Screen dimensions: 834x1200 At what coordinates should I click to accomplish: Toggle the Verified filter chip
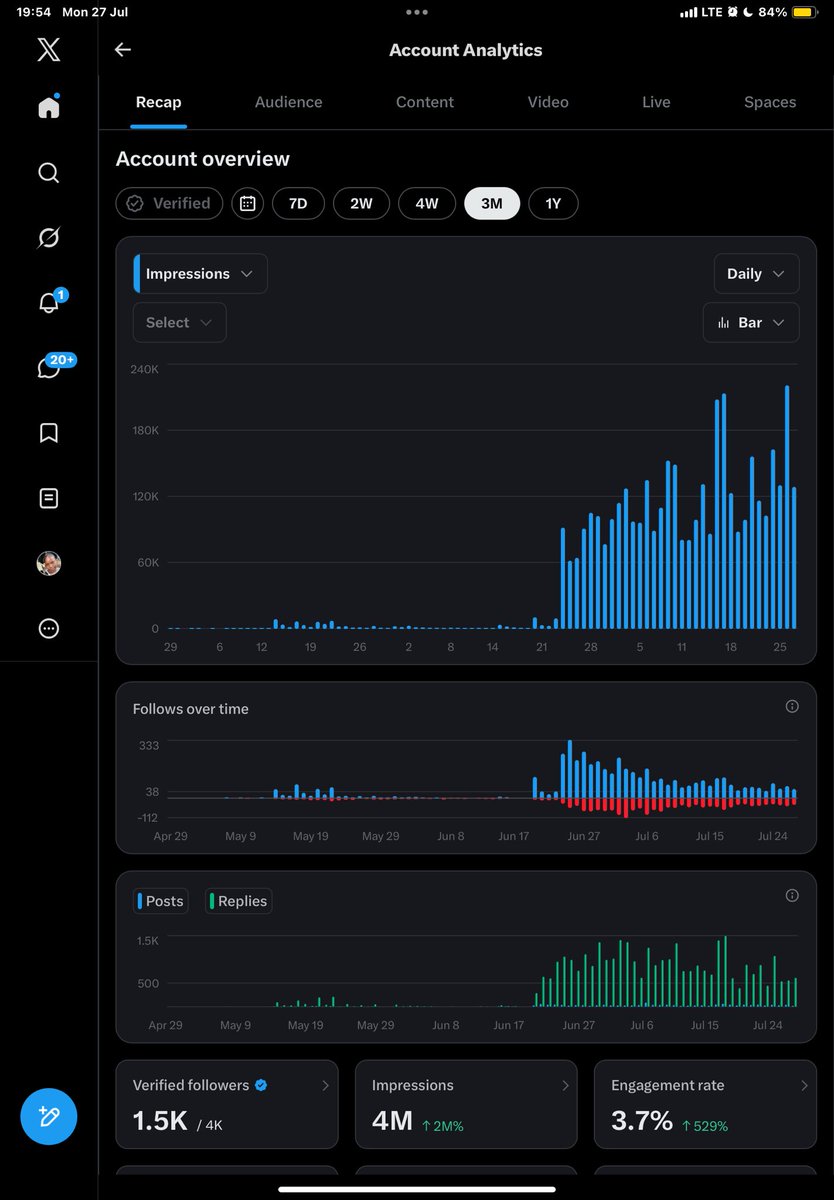point(168,203)
